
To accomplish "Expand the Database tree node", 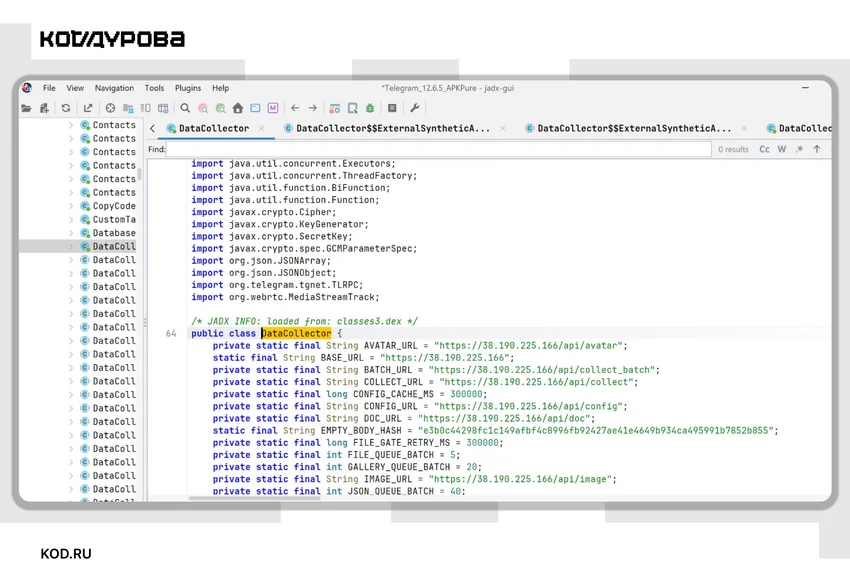I will (71, 233).
